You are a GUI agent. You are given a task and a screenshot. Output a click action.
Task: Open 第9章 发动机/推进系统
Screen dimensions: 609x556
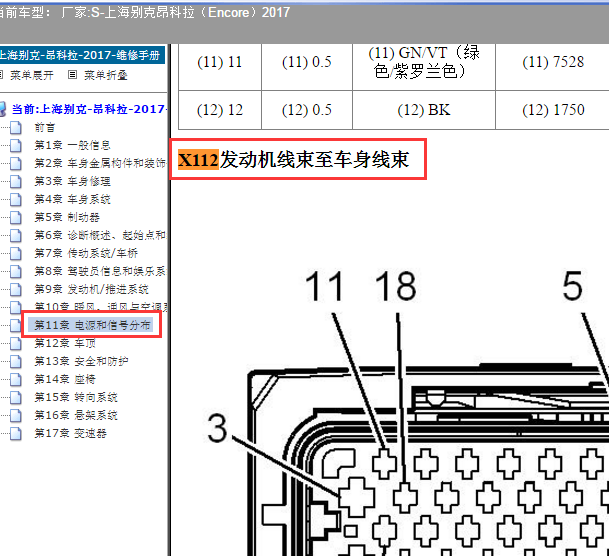(92, 289)
